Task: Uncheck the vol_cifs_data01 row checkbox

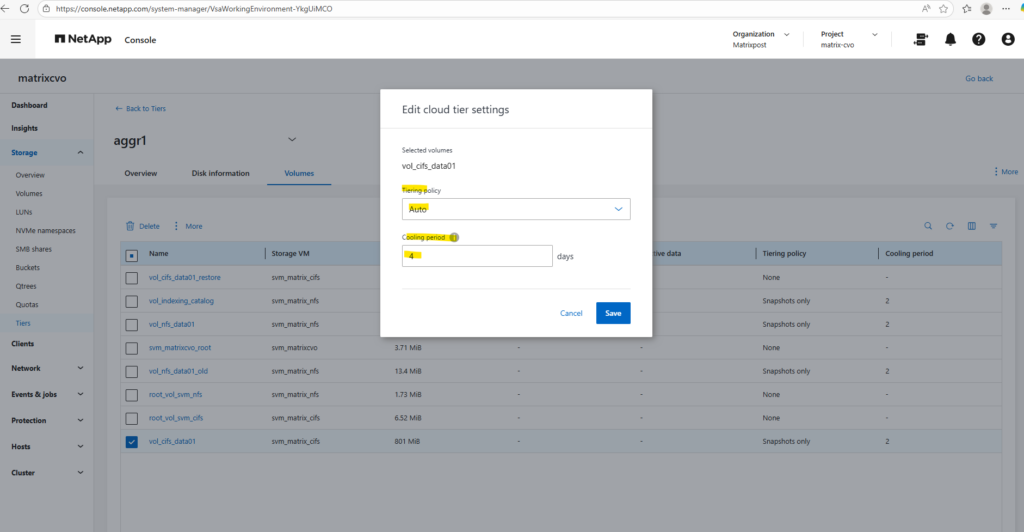Action: click(x=132, y=441)
